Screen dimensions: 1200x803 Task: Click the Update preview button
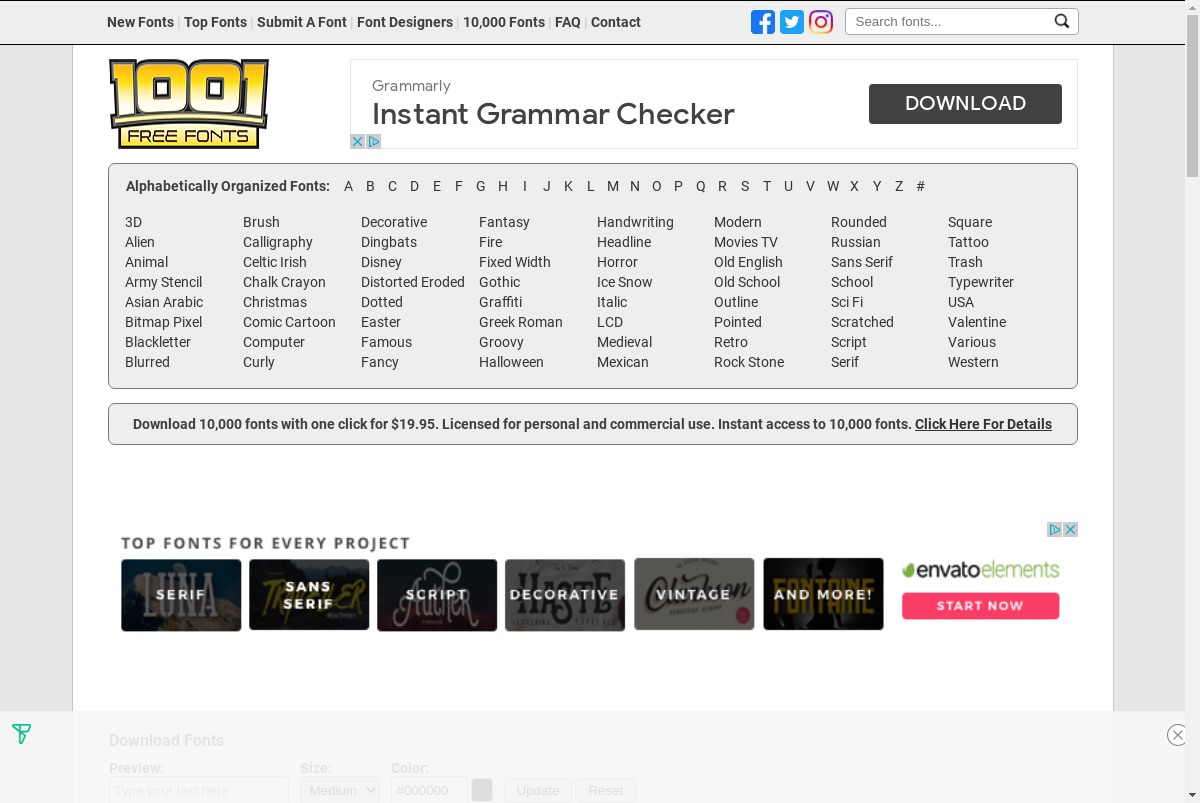point(538,790)
